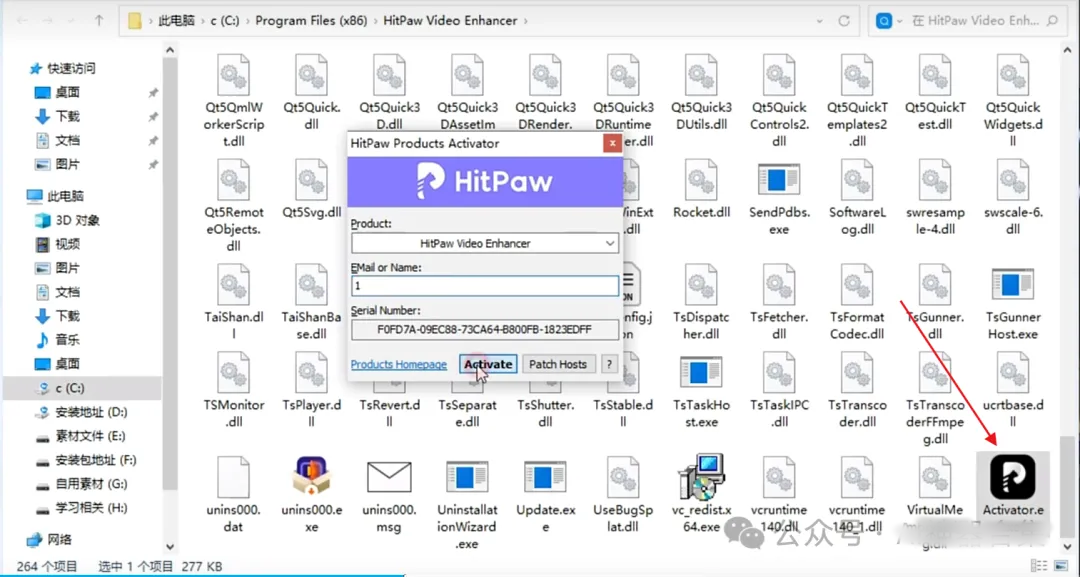
Task: Expand the chevron after 此电脑 breadcrumb
Action: tap(204, 21)
